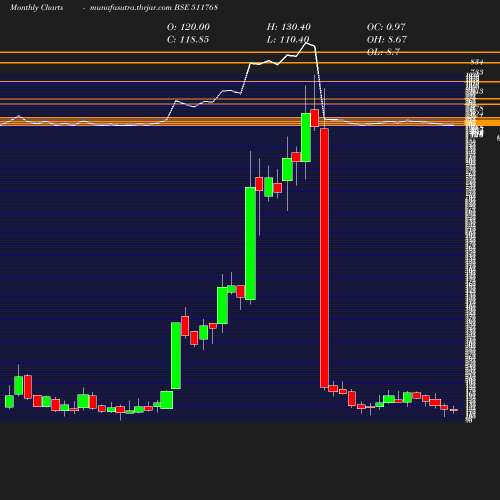Click the "OC: 0.97" reading

point(386,27)
